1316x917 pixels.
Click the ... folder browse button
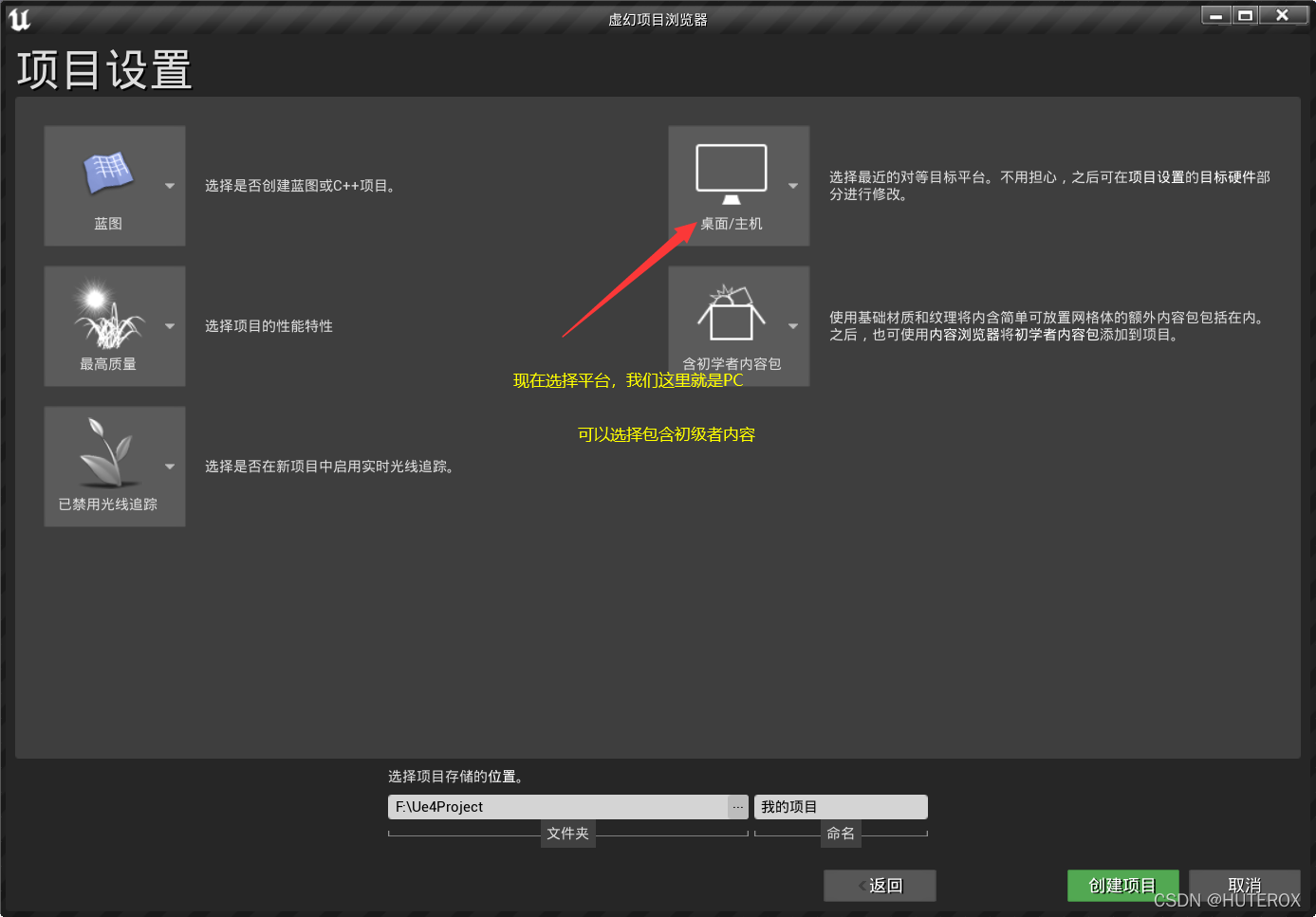pyautogui.click(x=737, y=807)
